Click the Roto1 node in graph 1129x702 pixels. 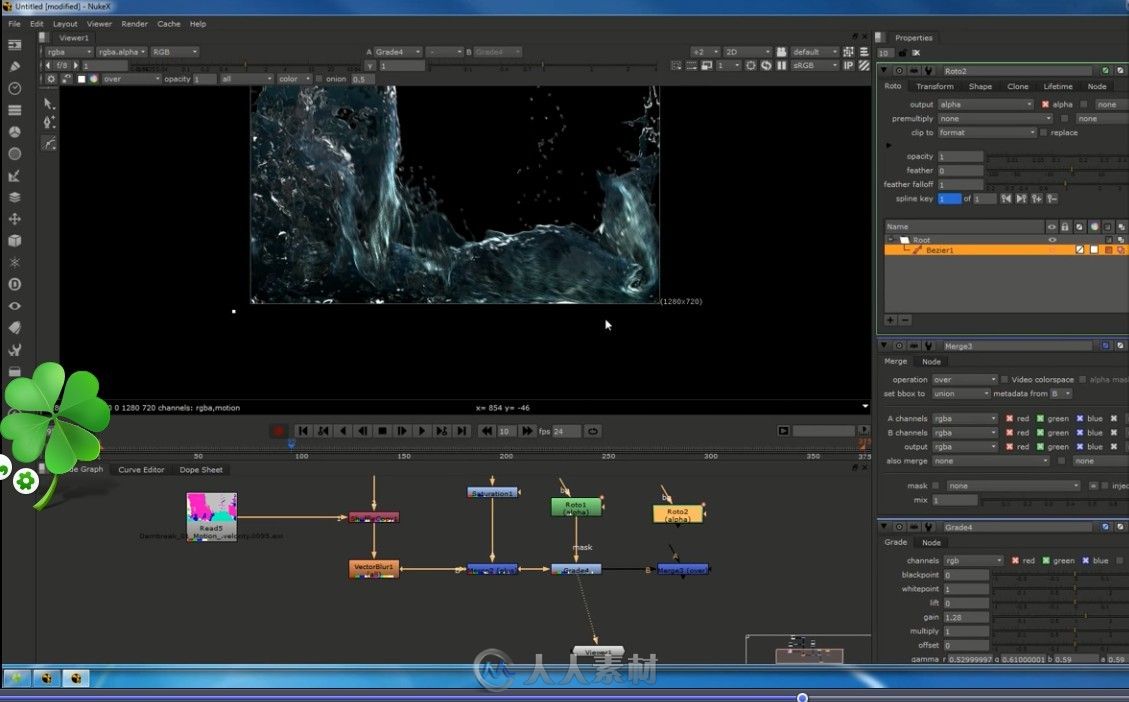coord(576,507)
